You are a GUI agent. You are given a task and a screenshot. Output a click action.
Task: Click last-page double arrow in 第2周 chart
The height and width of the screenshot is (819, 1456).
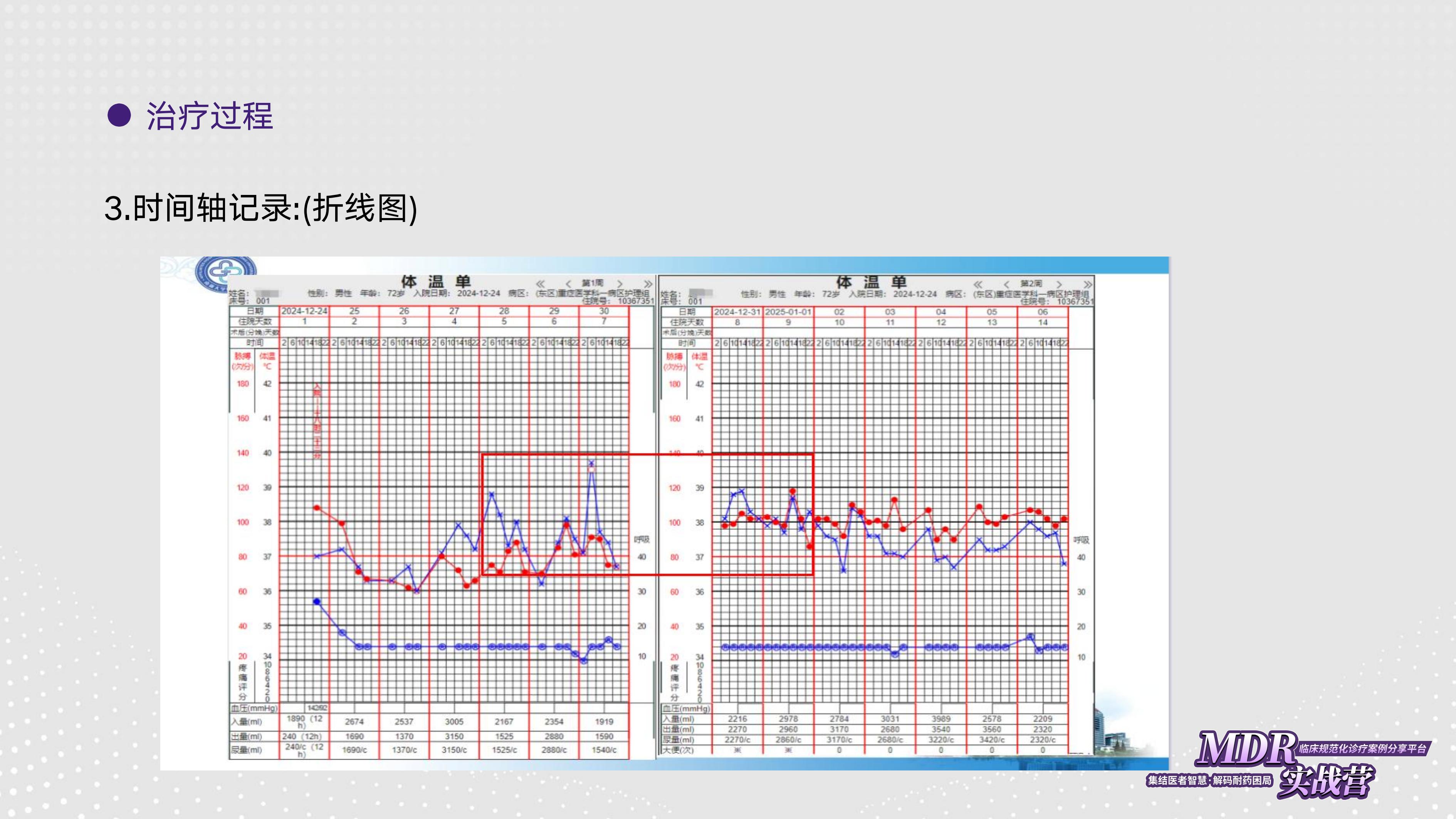1088,284
